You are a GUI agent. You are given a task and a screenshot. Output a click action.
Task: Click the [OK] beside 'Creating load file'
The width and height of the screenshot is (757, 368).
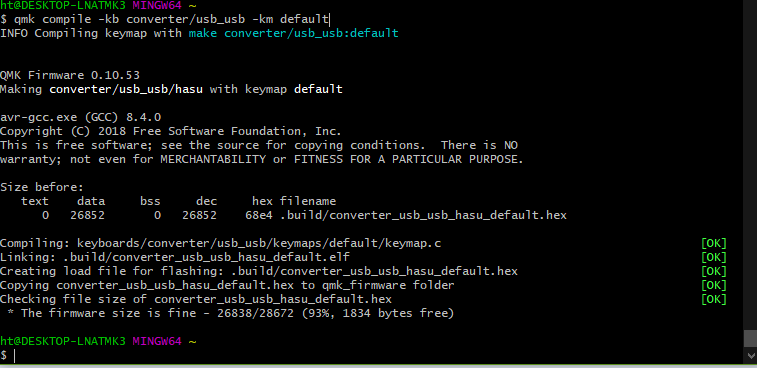pos(714,271)
